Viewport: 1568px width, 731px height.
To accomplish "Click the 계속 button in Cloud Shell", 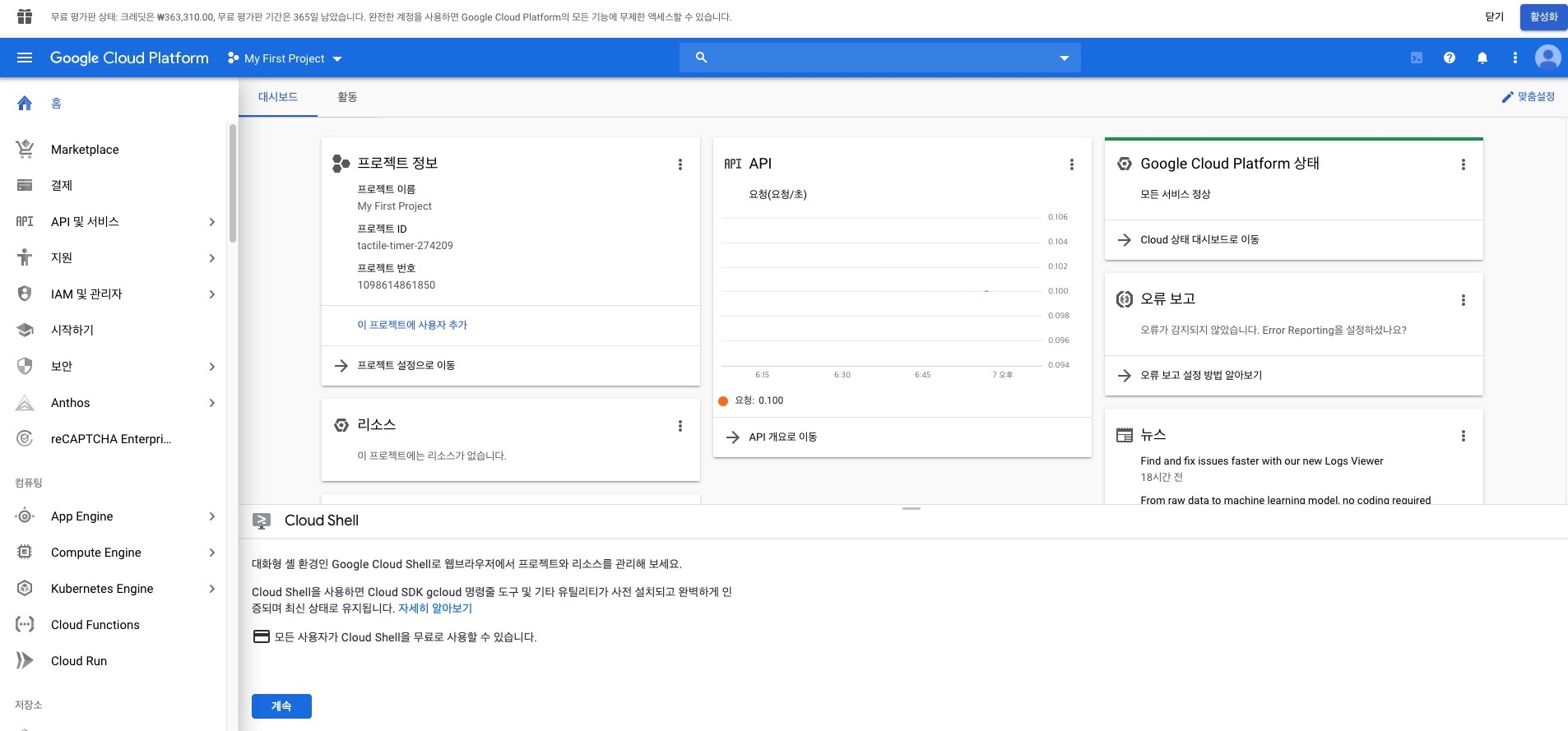I will 281,706.
